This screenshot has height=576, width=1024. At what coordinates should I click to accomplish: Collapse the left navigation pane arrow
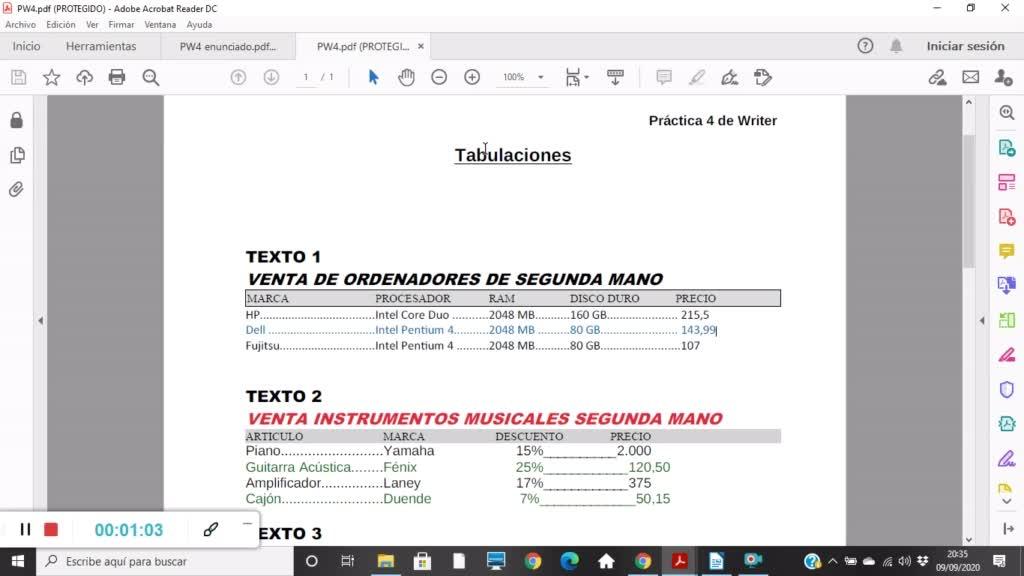(x=40, y=321)
